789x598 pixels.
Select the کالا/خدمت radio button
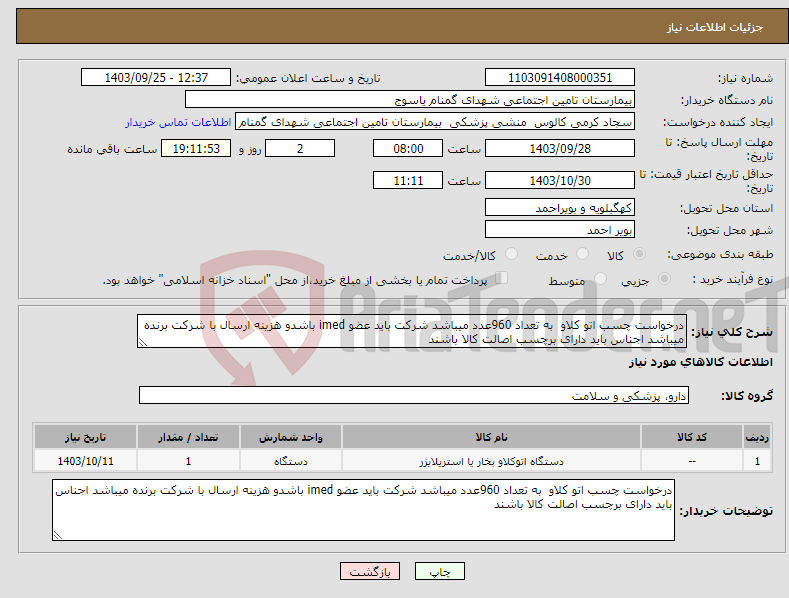point(511,254)
